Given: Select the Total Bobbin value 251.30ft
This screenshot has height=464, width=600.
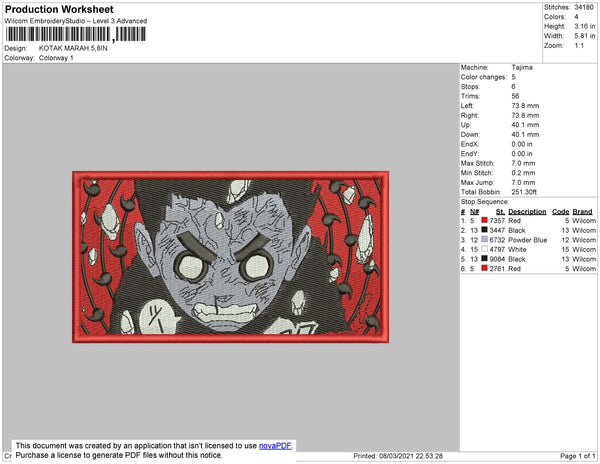Looking at the screenshot, I should coord(524,192).
